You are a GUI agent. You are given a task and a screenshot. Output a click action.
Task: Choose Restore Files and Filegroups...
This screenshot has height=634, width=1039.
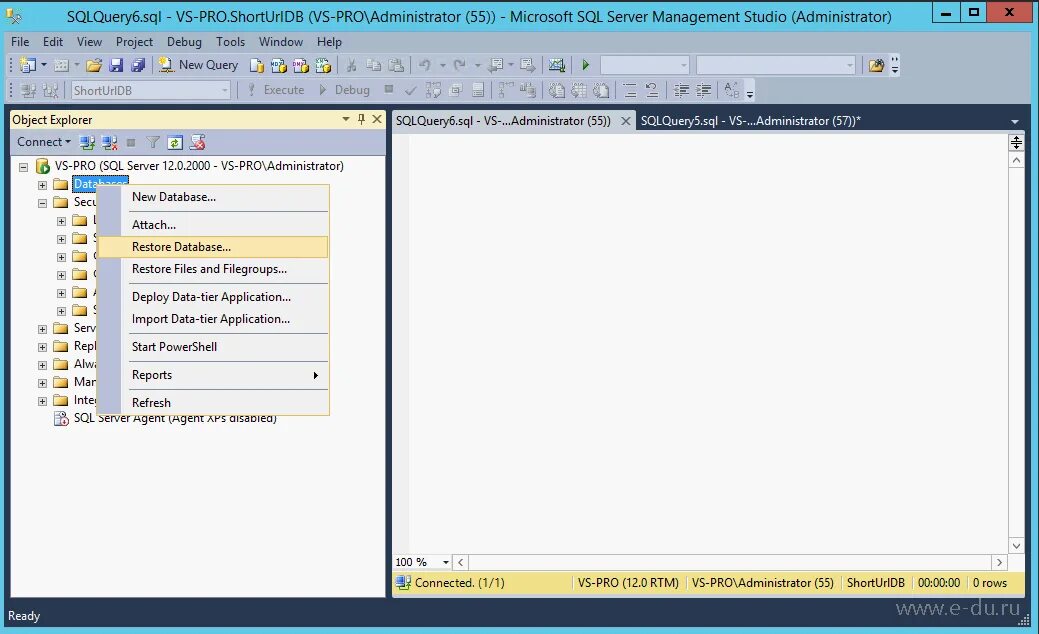(212, 269)
